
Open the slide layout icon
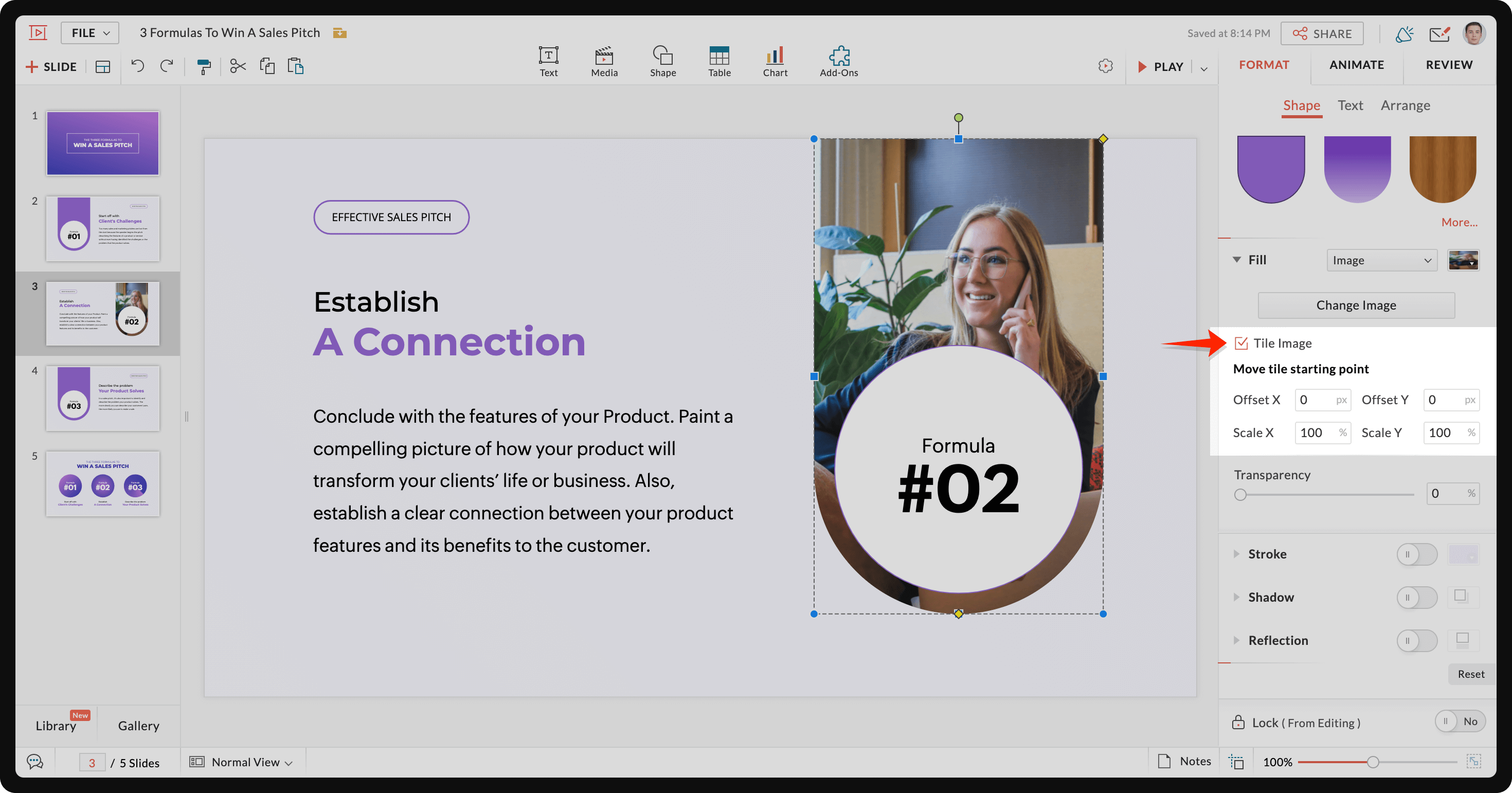pyautogui.click(x=103, y=67)
